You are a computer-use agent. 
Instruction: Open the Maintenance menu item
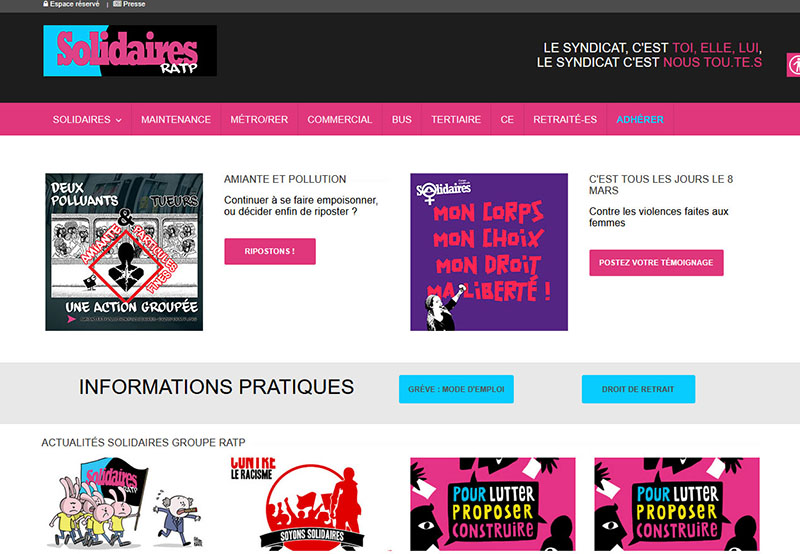(x=176, y=119)
